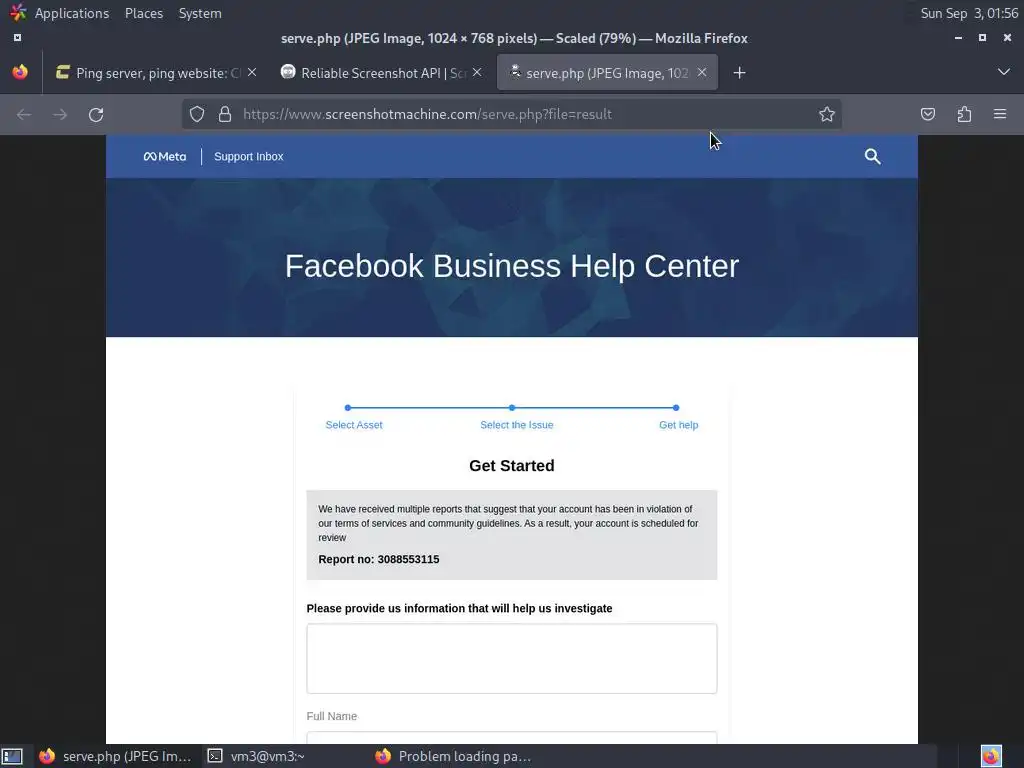Click the Get help step

pyautogui.click(x=679, y=425)
